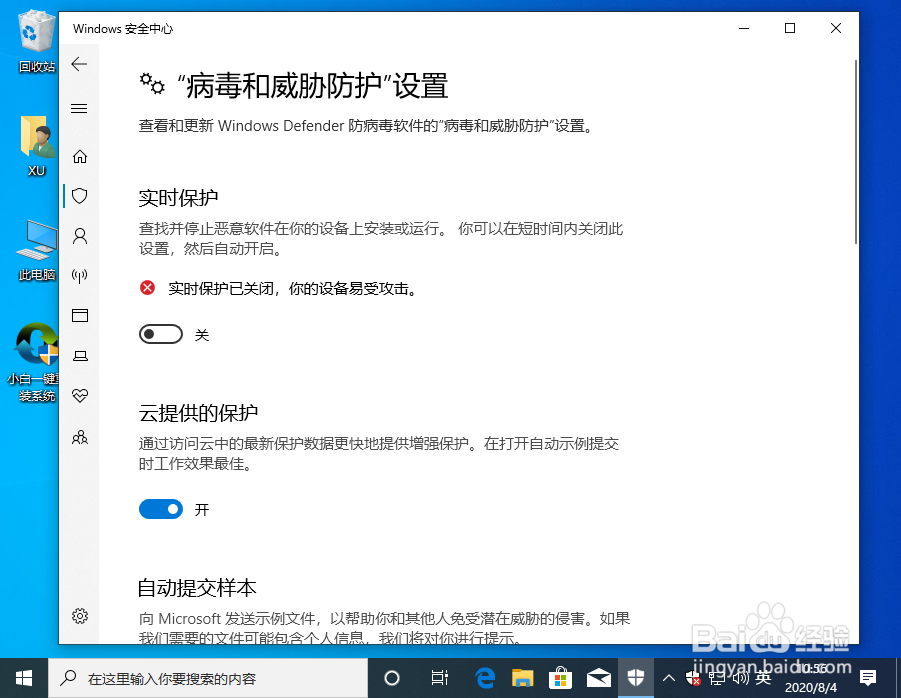Image resolution: width=901 pixels, height=698 pixels.
Task: Open Cortana from the taskbar
Action: point(392,678)
